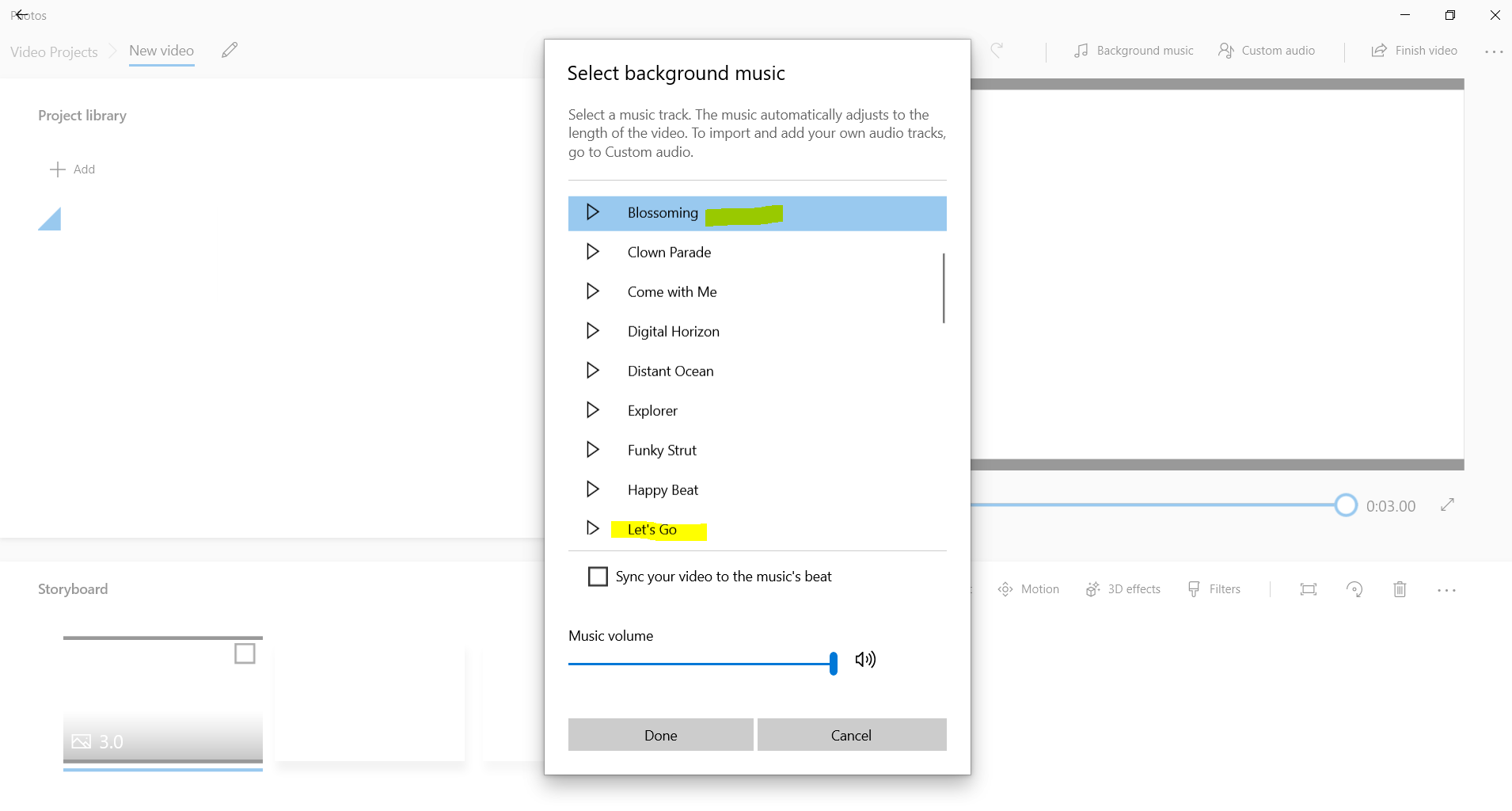Viewport: 1512px width, 811px height.
Task: Tick the storyboard clip checkbox
Action: point(245,653)
